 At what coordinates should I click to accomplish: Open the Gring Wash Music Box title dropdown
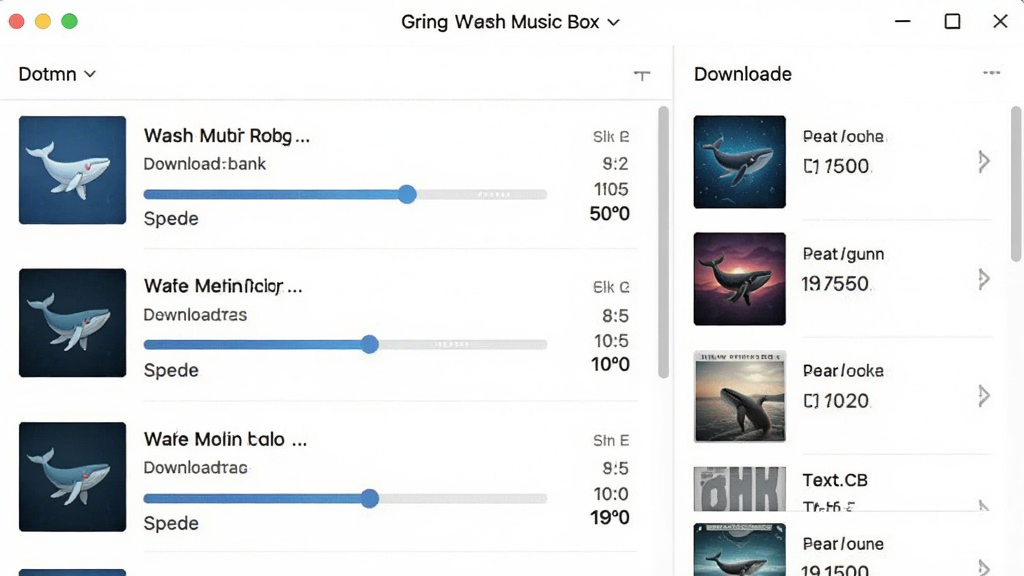510,22
